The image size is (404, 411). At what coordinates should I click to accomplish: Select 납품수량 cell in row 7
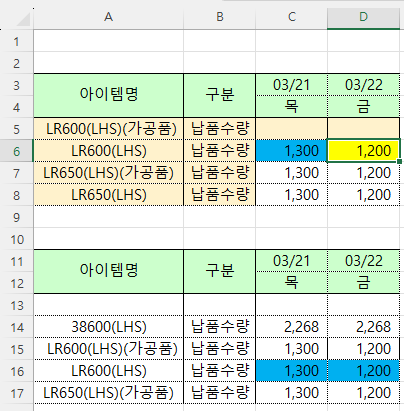[x=220, y=173]
